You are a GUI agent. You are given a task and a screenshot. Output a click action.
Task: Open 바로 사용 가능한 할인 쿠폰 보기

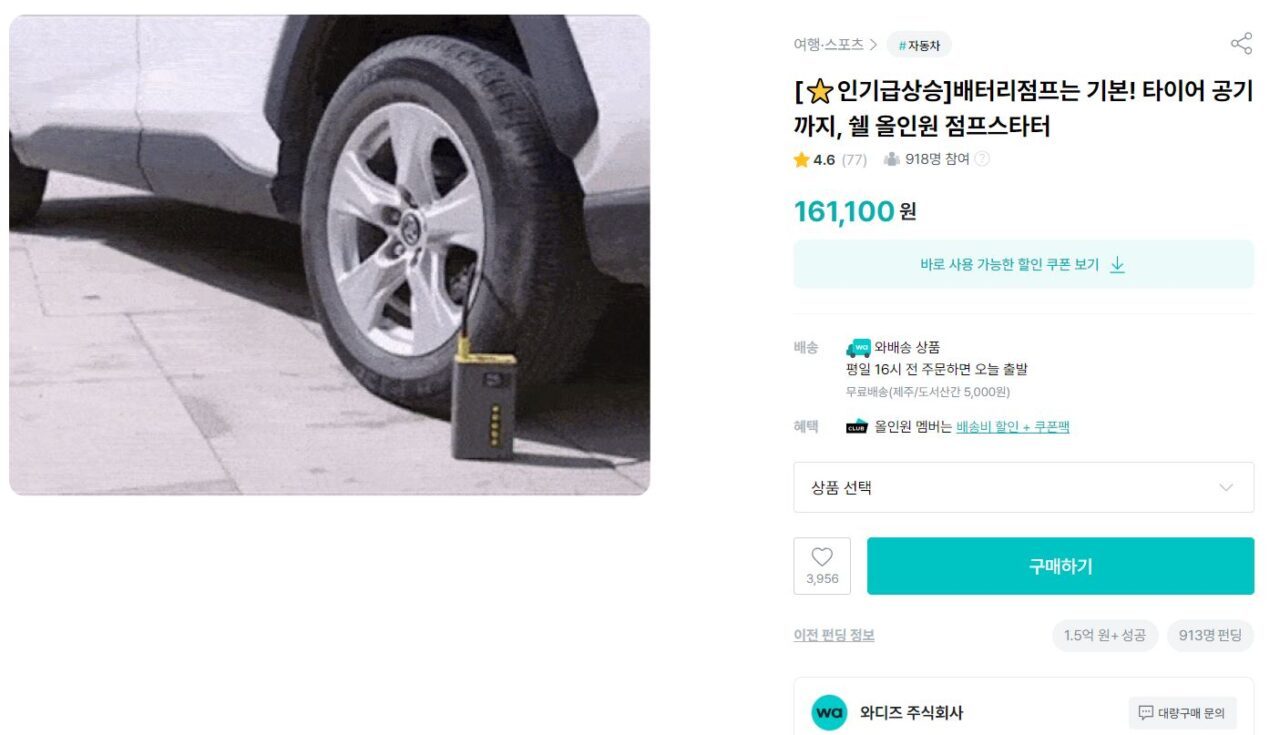[1023, 265]
